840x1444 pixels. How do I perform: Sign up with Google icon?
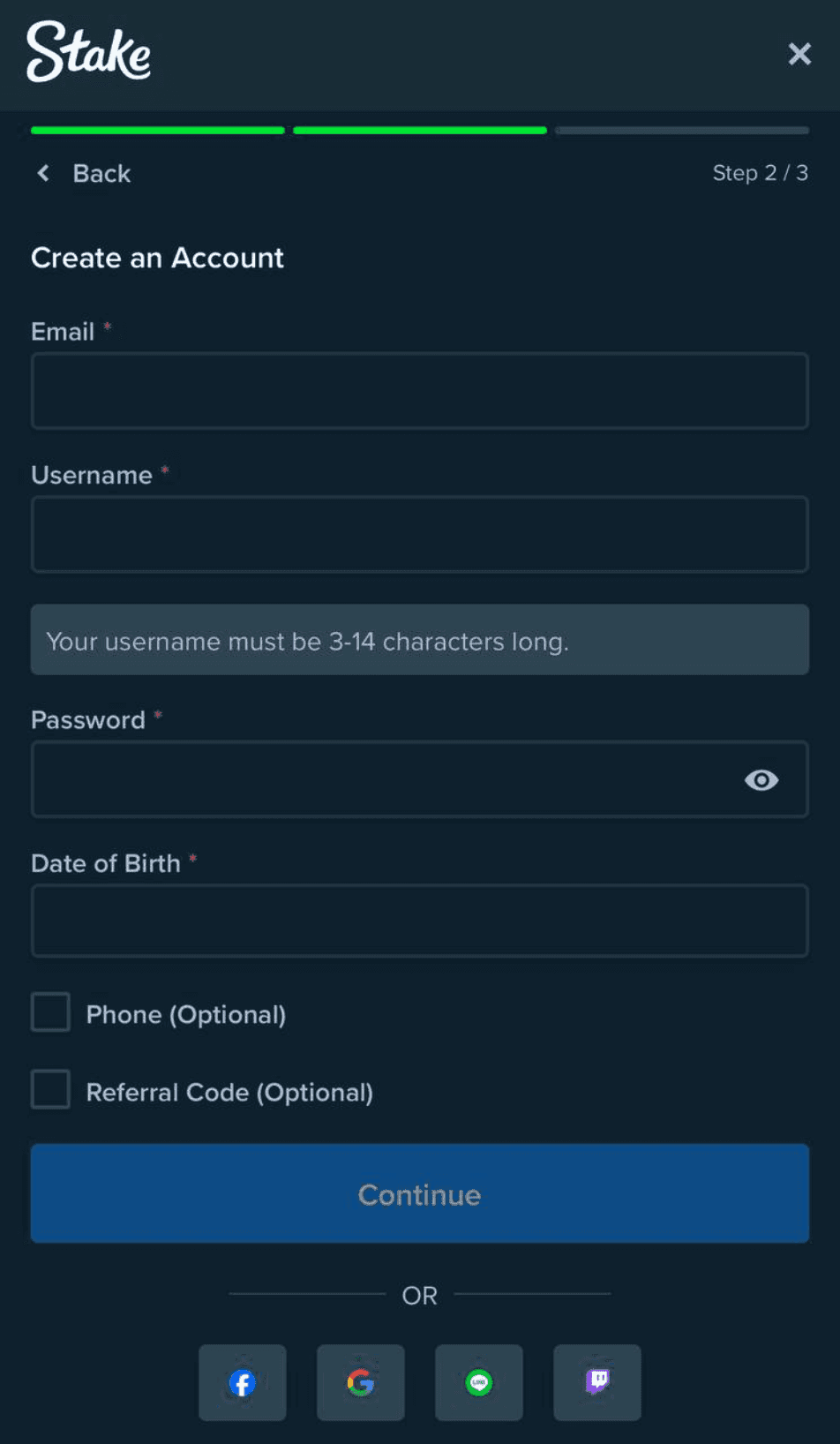[x=361, y=1382]
